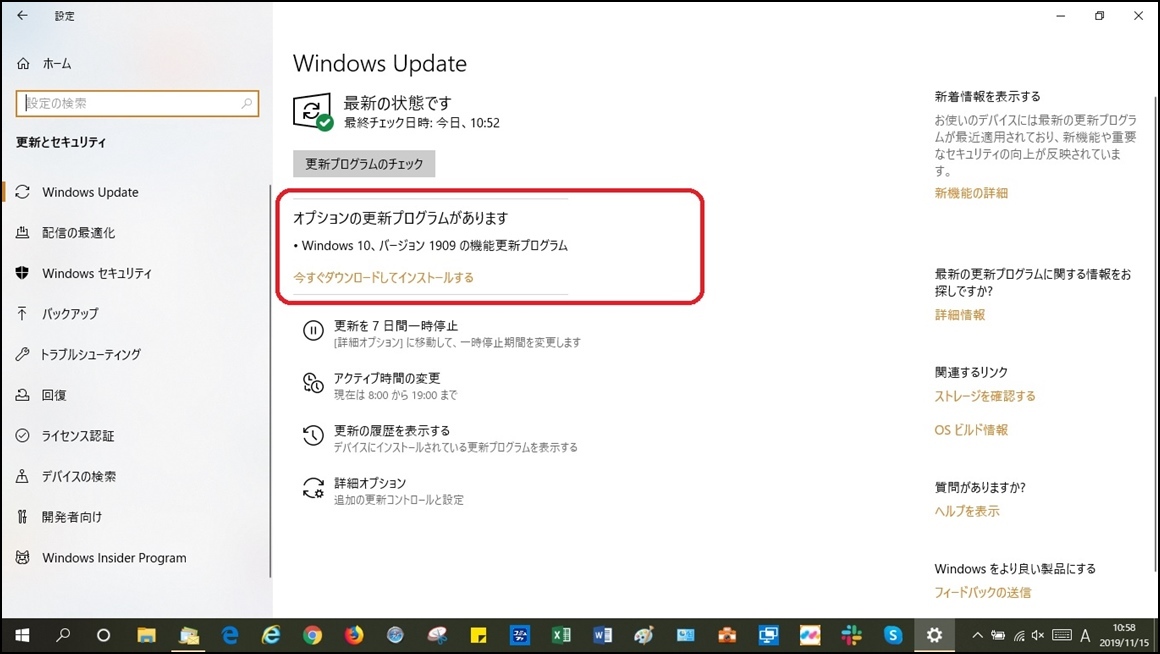1160x654 pixels.
Task: Click the sidebar scrollbar
Action: point(270,381)
